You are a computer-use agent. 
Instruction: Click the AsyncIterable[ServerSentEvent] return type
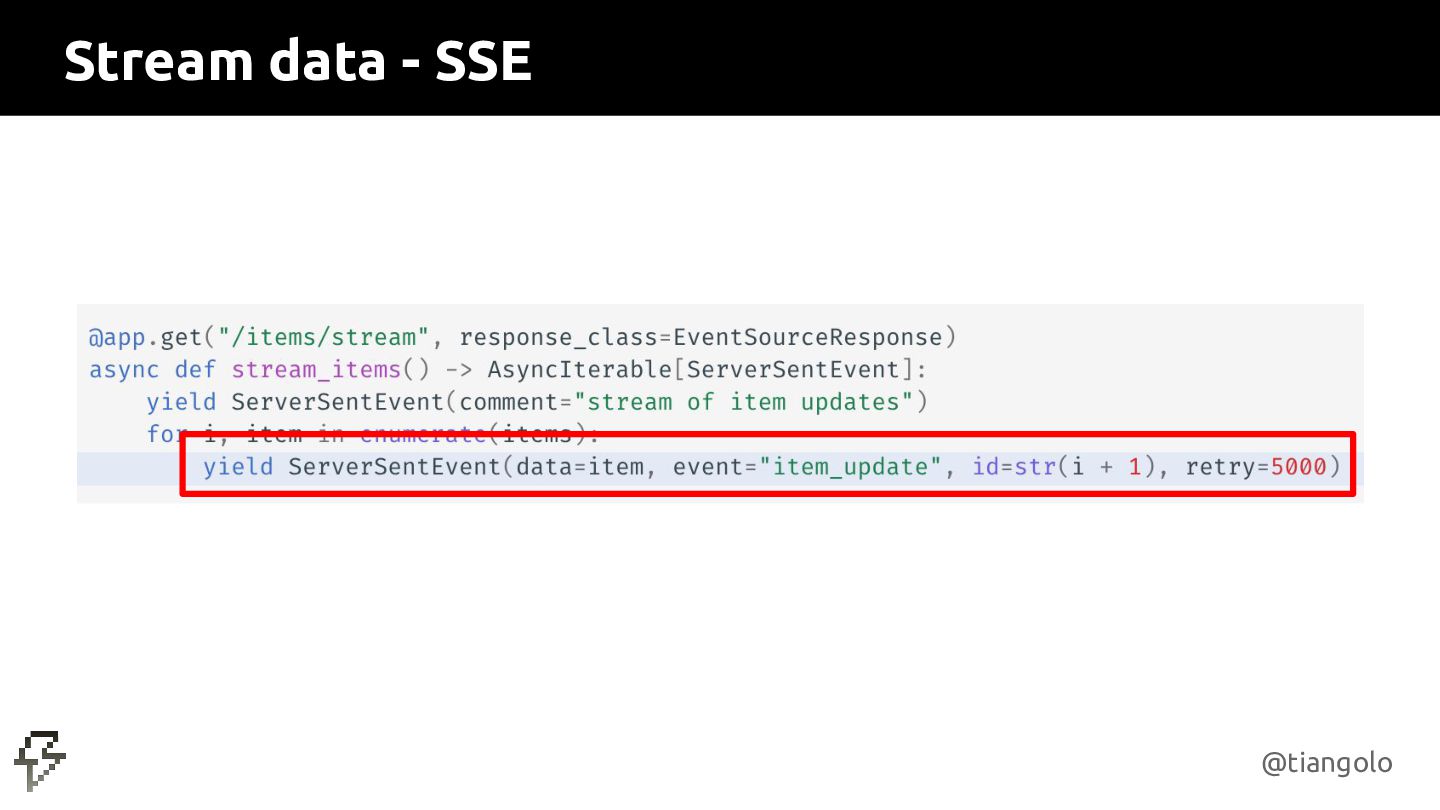pyautogui.click(x=700, y=369)
